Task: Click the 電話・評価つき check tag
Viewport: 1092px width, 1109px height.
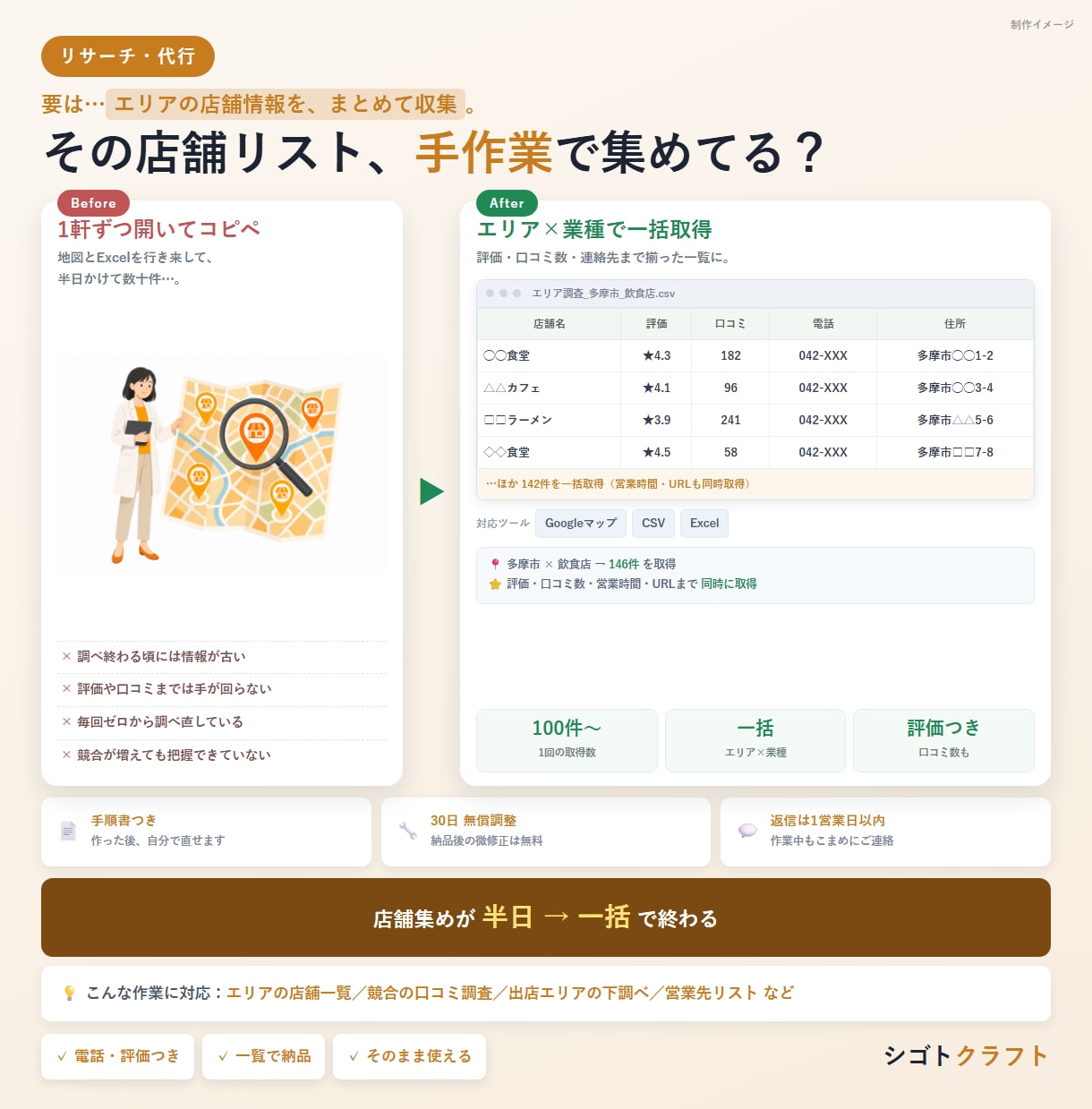Action: (x=117, y=1056)
